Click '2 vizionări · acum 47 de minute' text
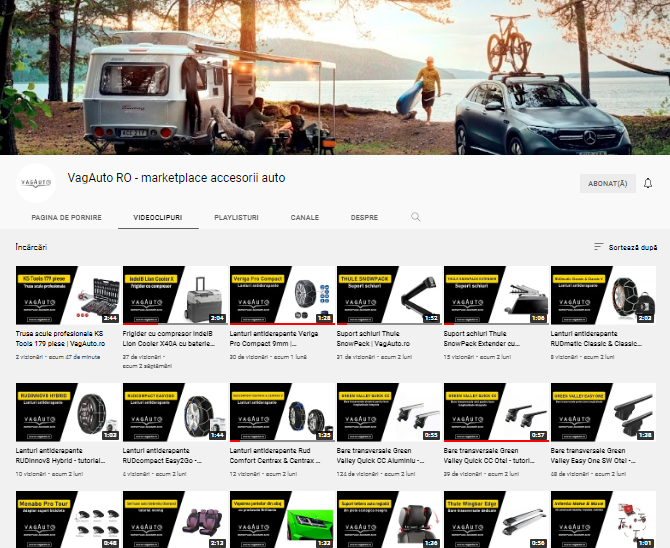The width and height of the screenshot is (670, 548). tap(58, 357)
